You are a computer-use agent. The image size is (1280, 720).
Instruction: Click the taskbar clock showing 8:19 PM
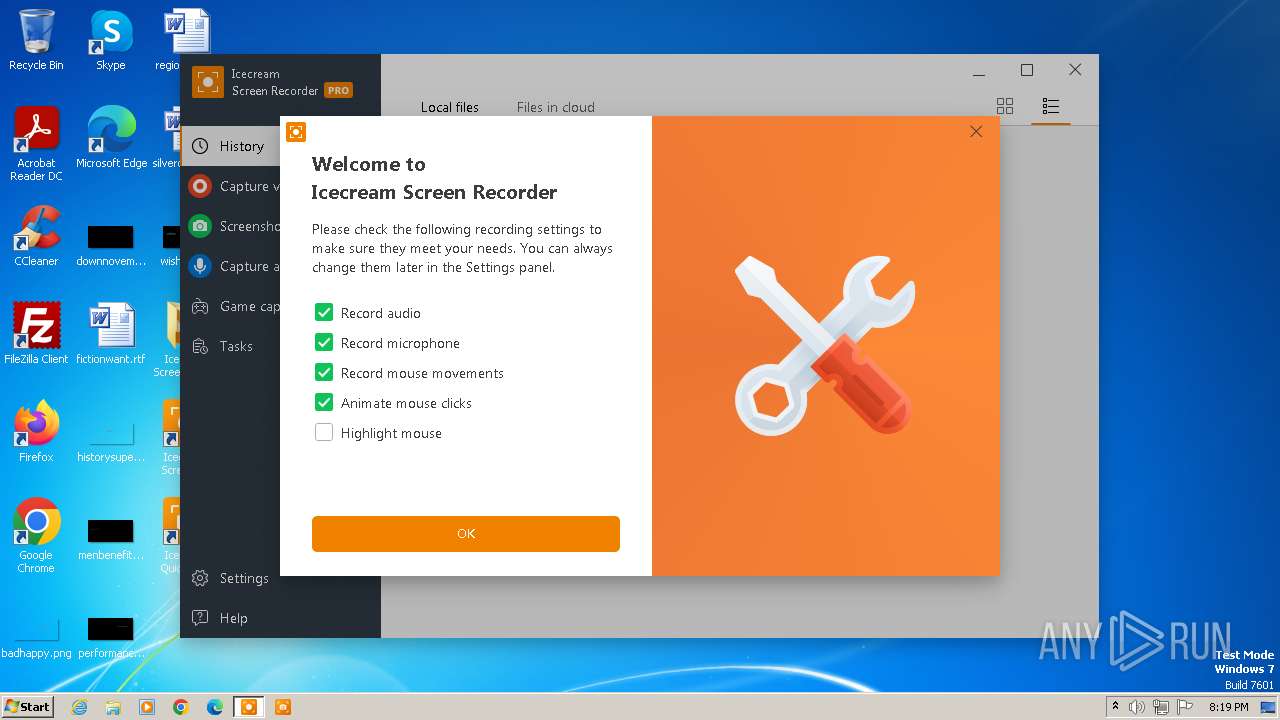pos(1228,707)
